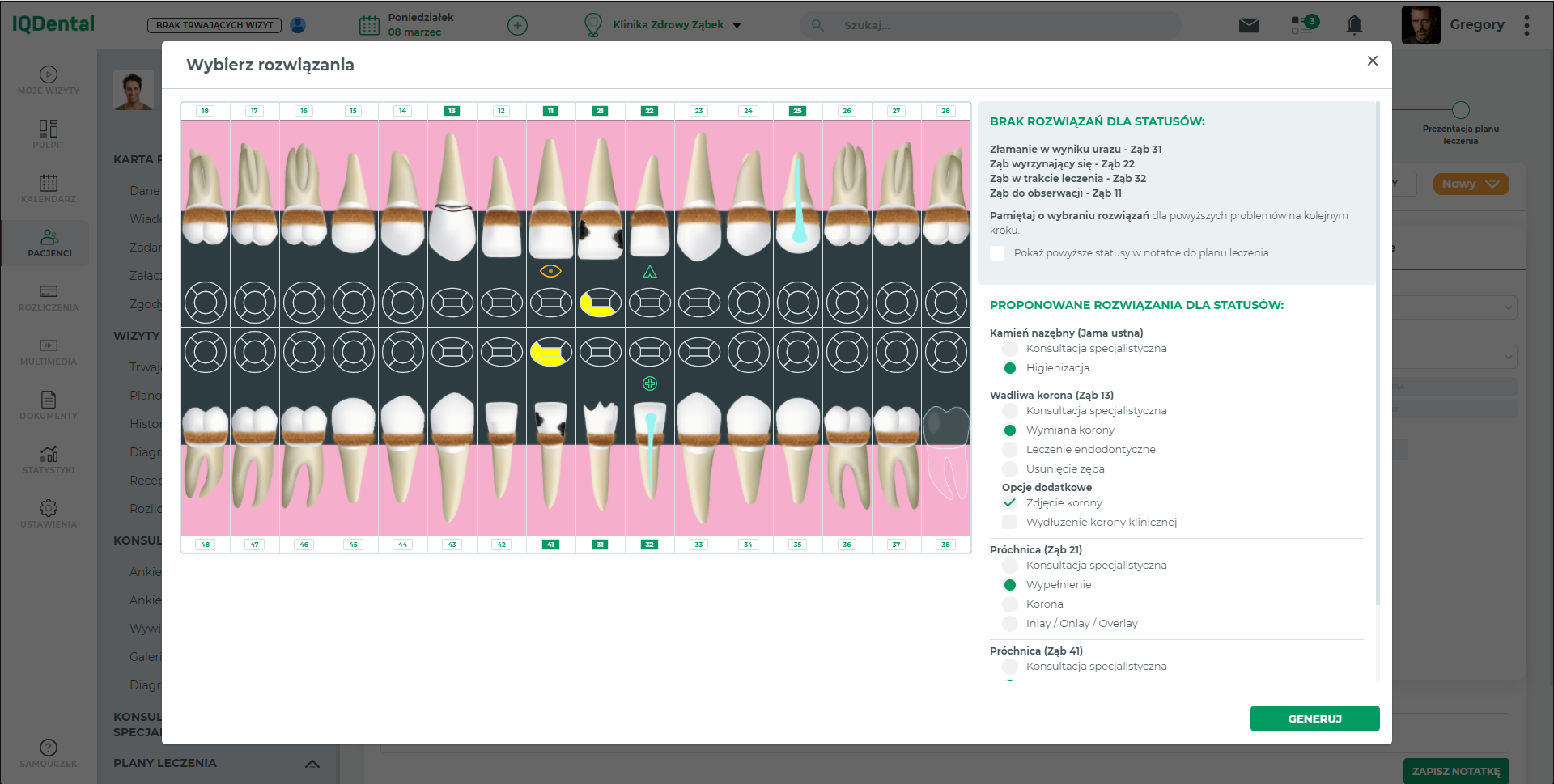
Task: Toggle Zdjęcie korony checkbox
Action: point(1009,503)
